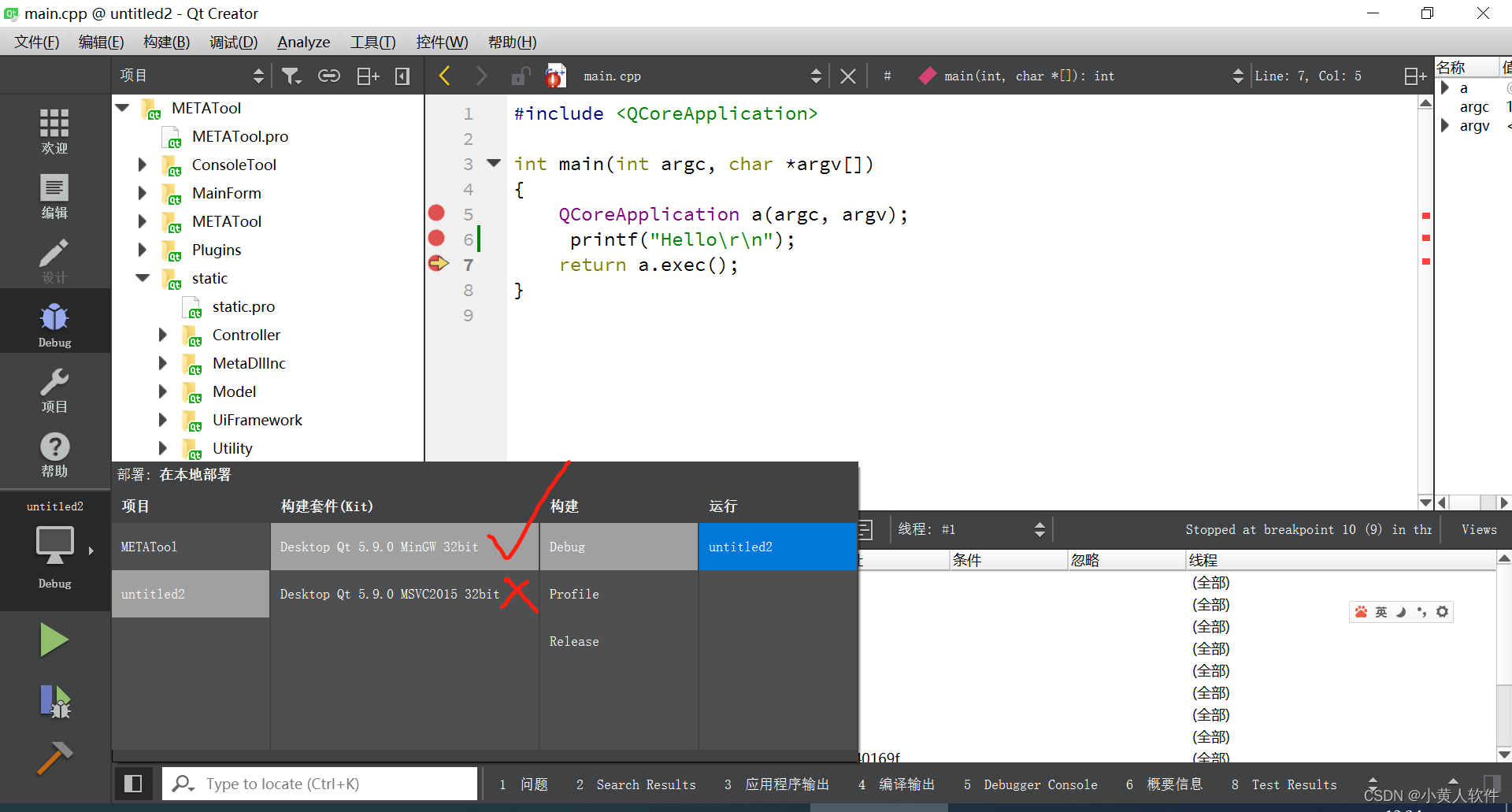Screen dimensions: 1512x812
Task: Collapse the static subproject
Action: [x=143, y=278]
